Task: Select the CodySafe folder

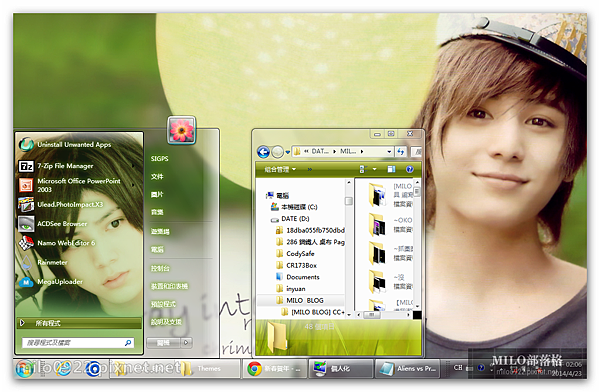Action: tap(295, 254)
